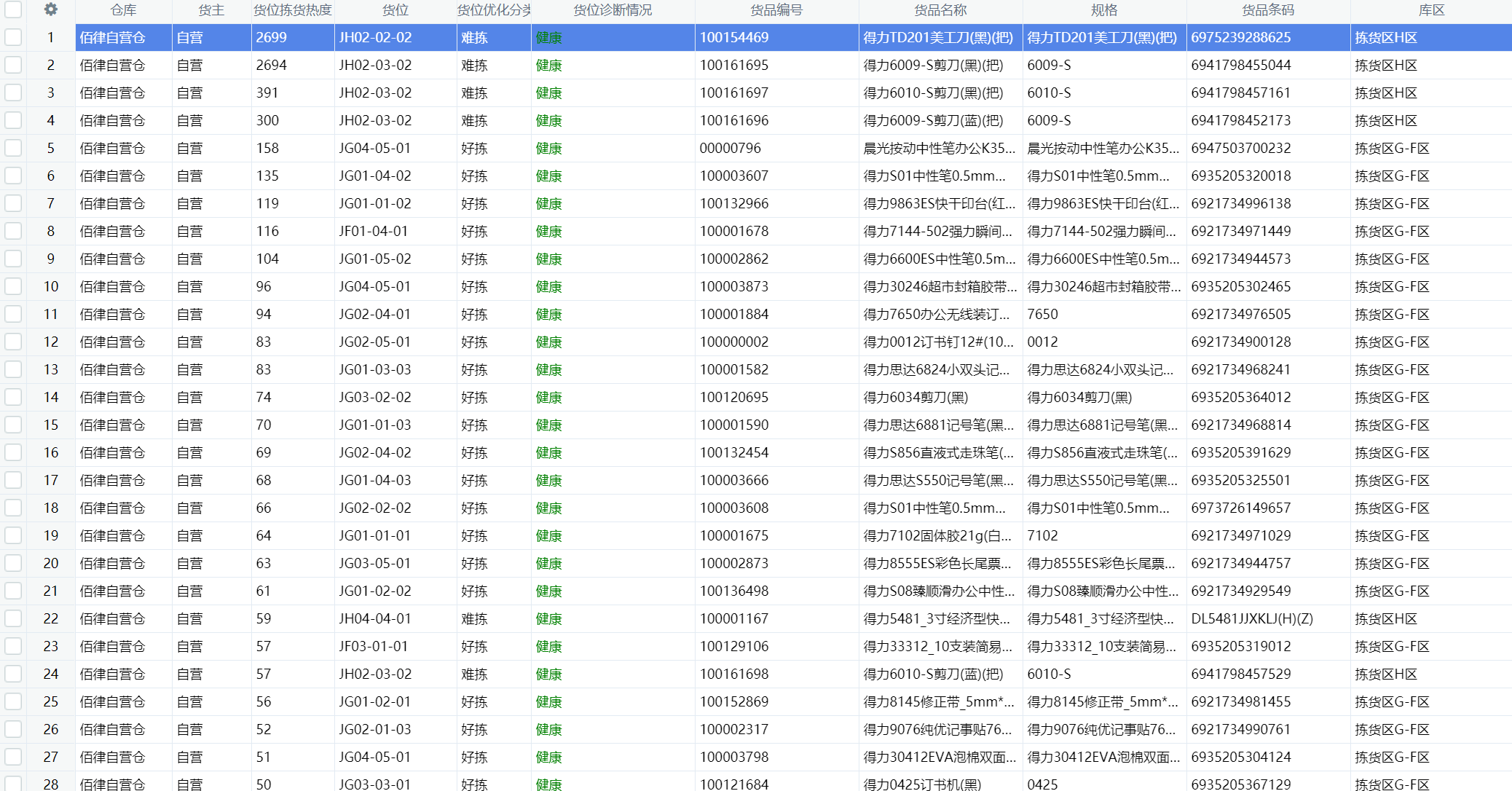This screenshot has height=791, width=1512.
Task: Open the column settings gear icon
Action: click(50, 9)
